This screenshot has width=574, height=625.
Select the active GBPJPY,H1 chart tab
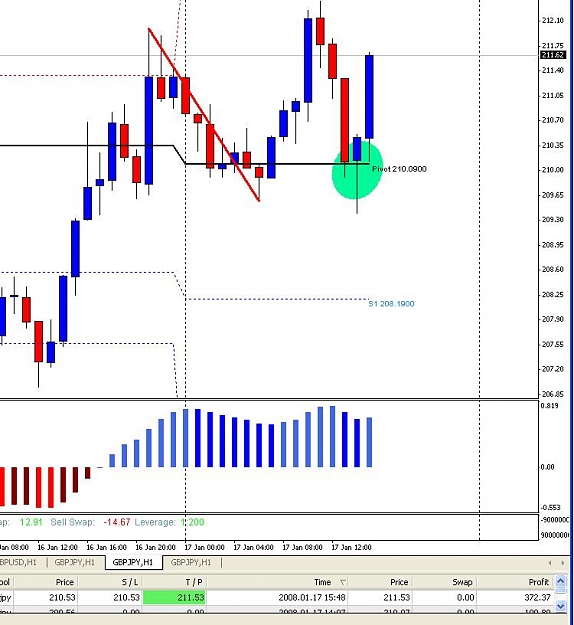point(133,562)
